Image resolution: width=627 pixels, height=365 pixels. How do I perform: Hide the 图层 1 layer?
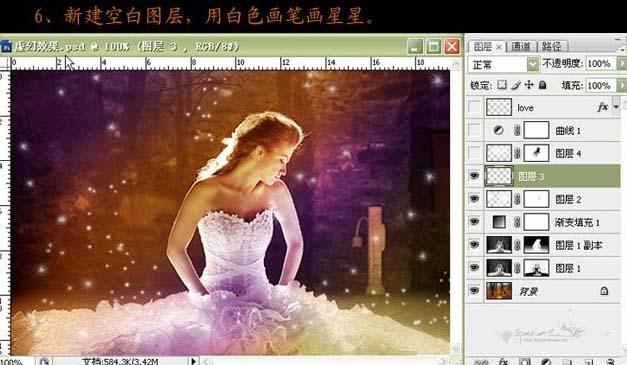(475, 267)
